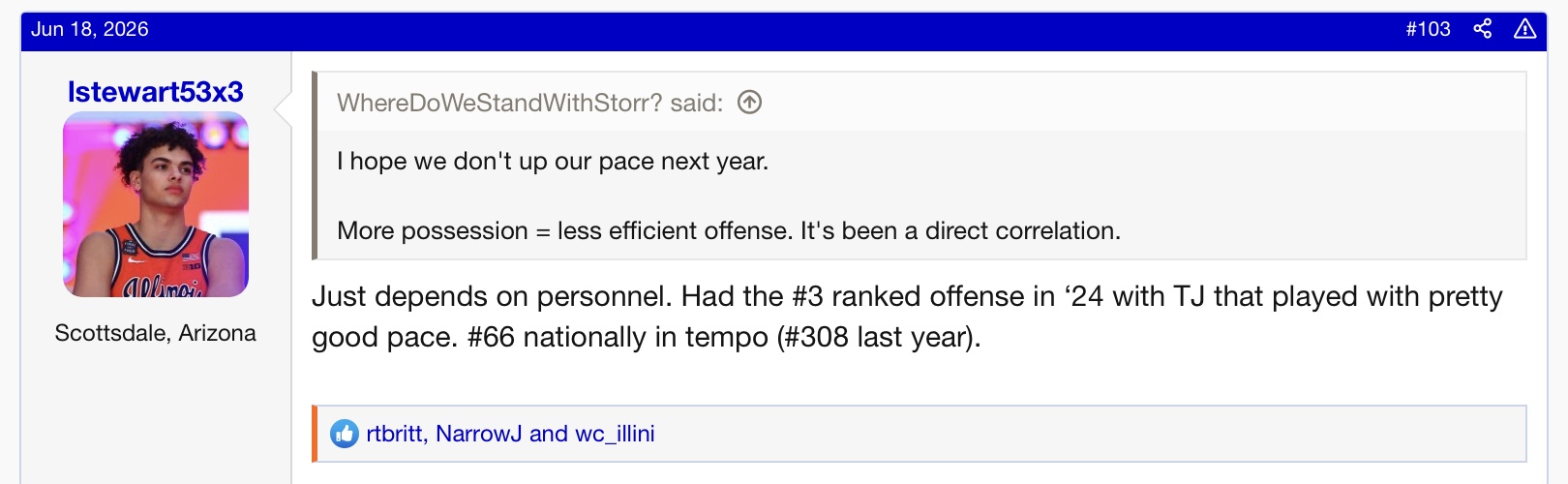Click the Jun 18, 2026 post date
The height and width of the screenshot is (484, 1568).
(x=90, y=29)
